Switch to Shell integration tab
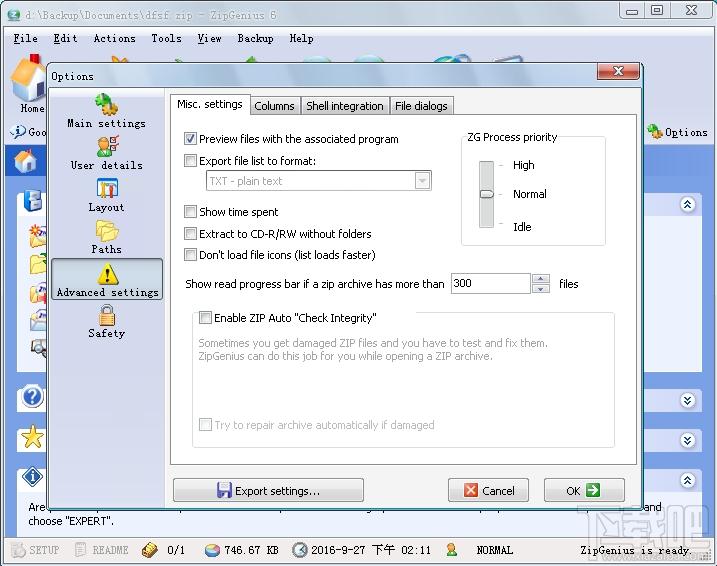 [x=345, y=106]
